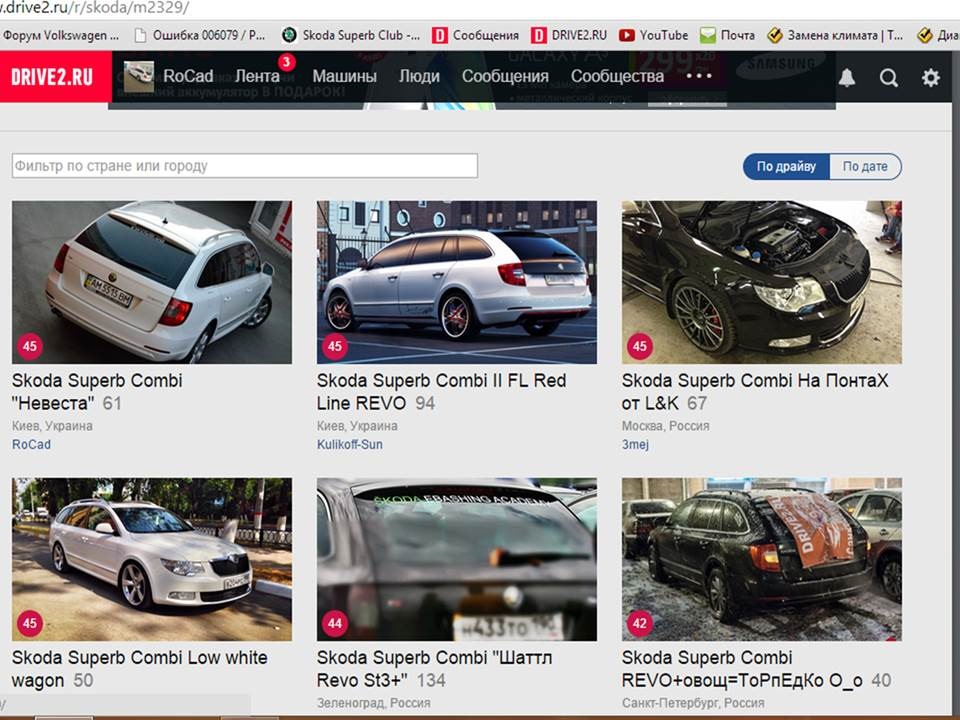Open the Skoda Superb Club bookmark

coord(351,35)
